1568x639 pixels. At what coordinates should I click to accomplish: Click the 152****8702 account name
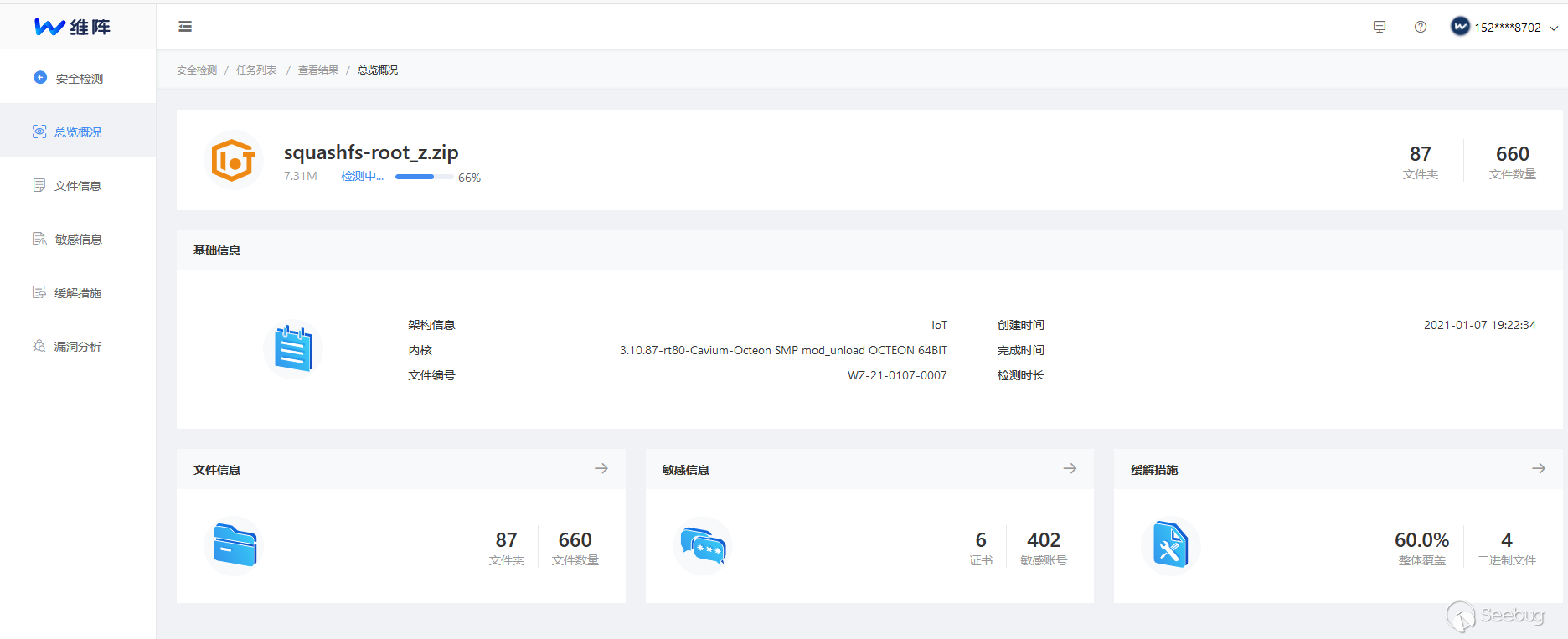[1508, 28]
